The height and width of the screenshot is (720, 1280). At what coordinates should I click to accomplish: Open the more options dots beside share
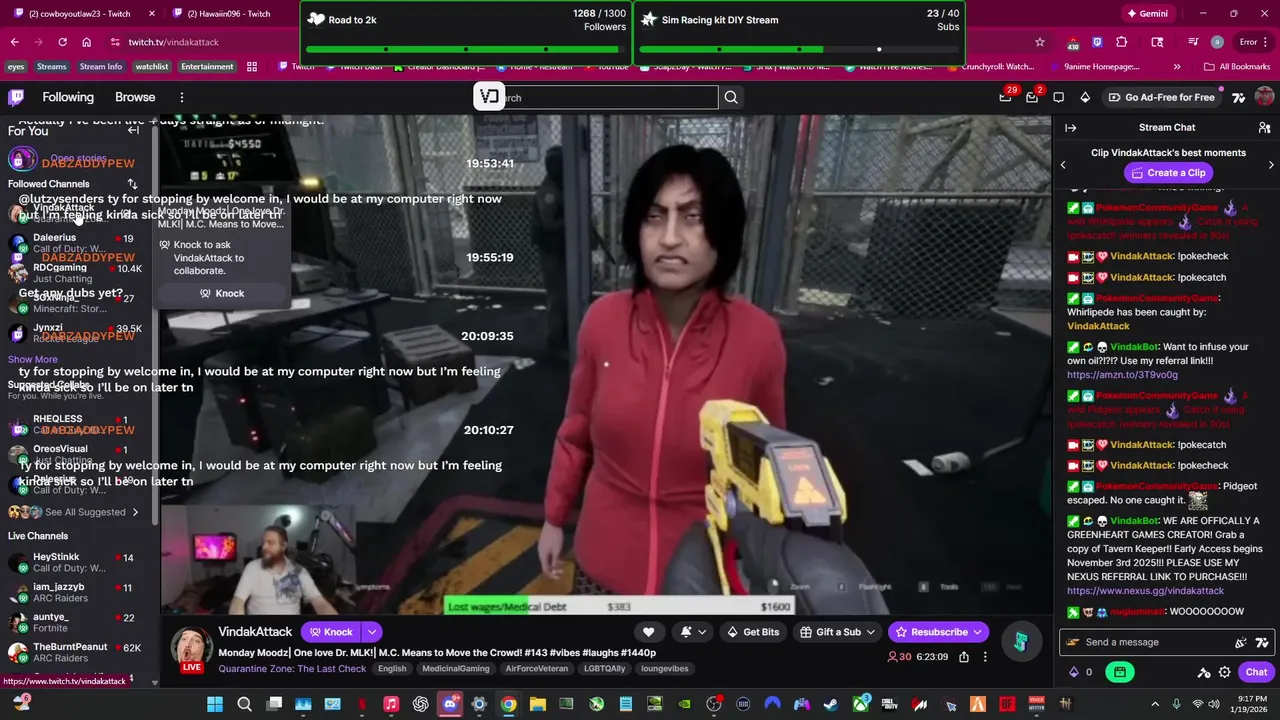point(985,657)
